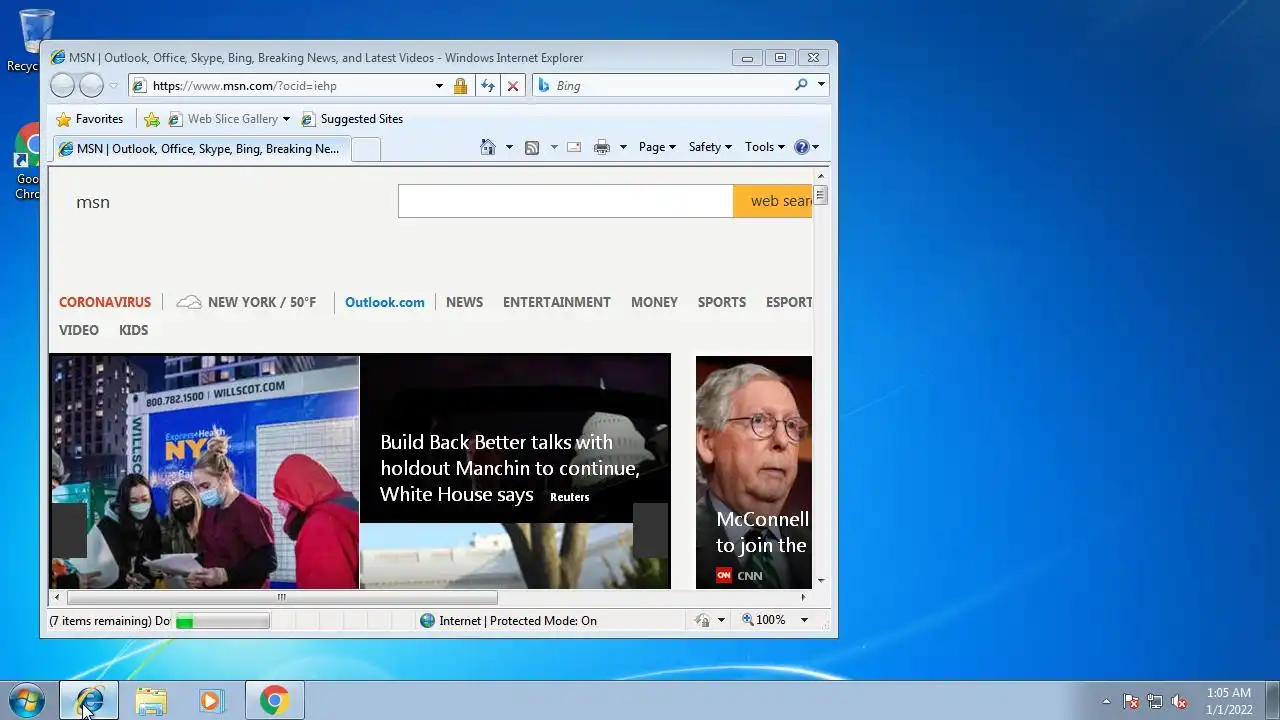Click the NEW YORK / 50°F weather link
The image size is (1280, 720).
tap(246, 302)
